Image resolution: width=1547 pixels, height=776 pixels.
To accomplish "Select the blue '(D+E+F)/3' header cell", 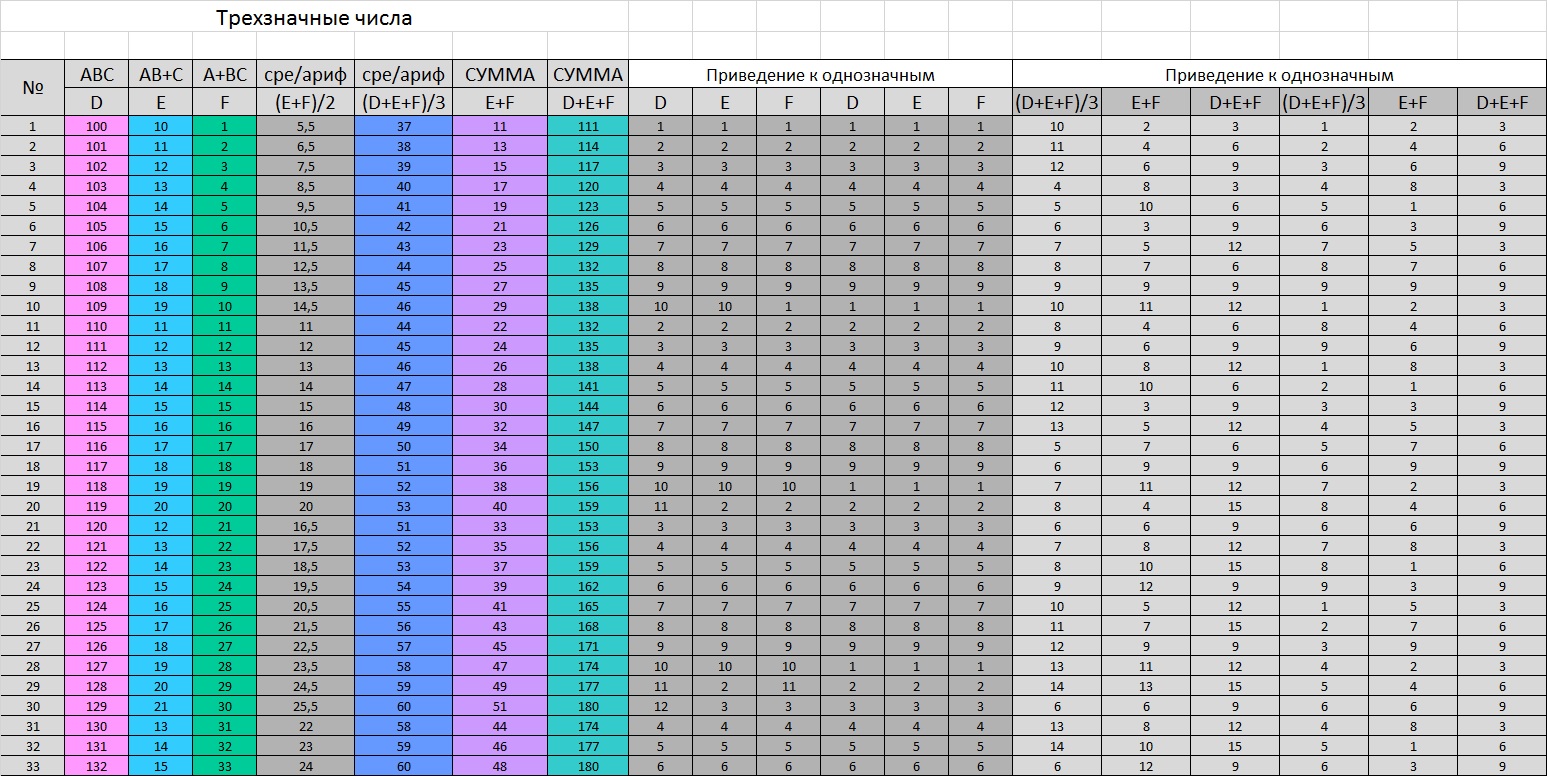I will (x=403, y=101).
